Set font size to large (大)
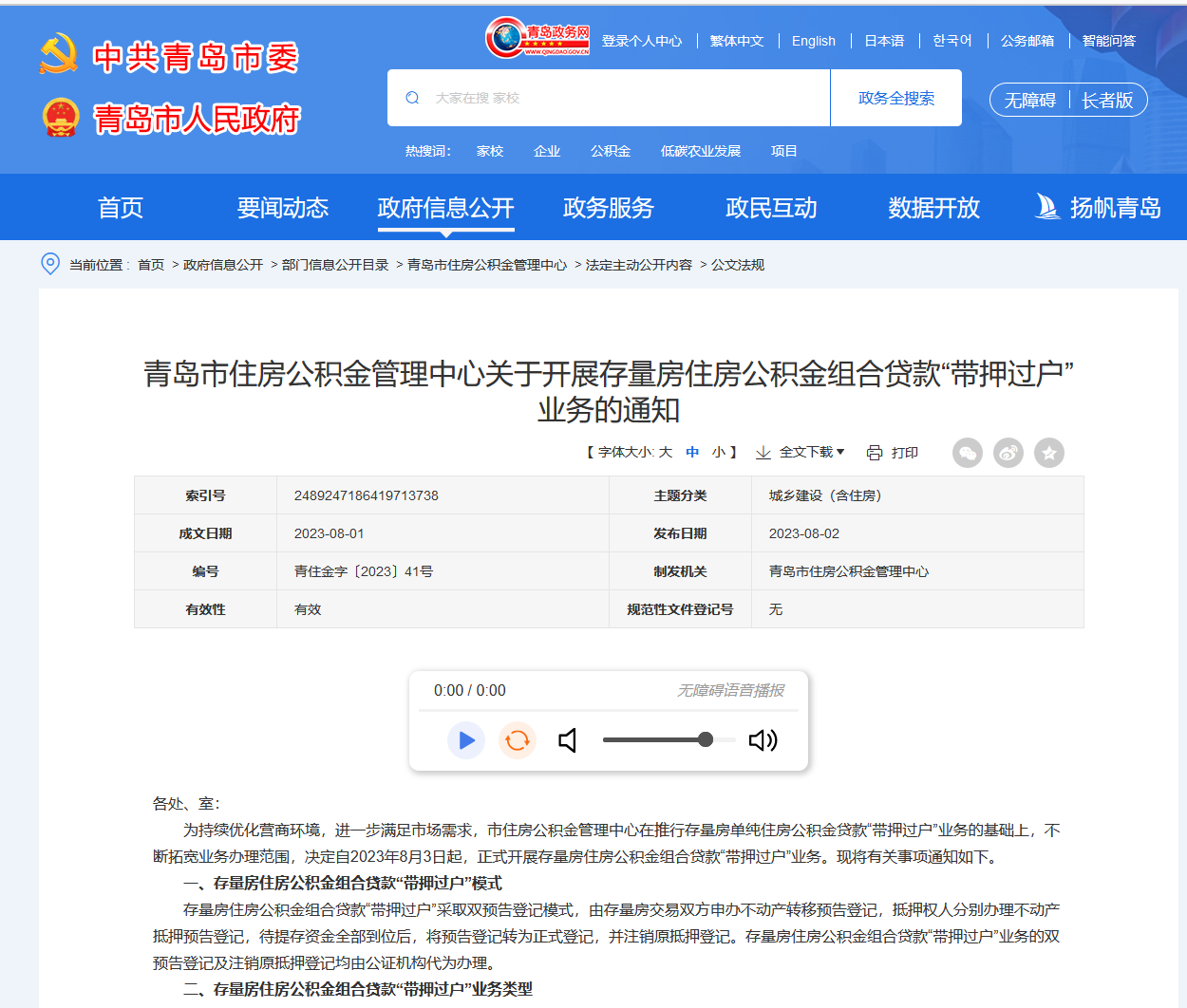This screenshot has width=1187, height=1008. click(666, 453)
